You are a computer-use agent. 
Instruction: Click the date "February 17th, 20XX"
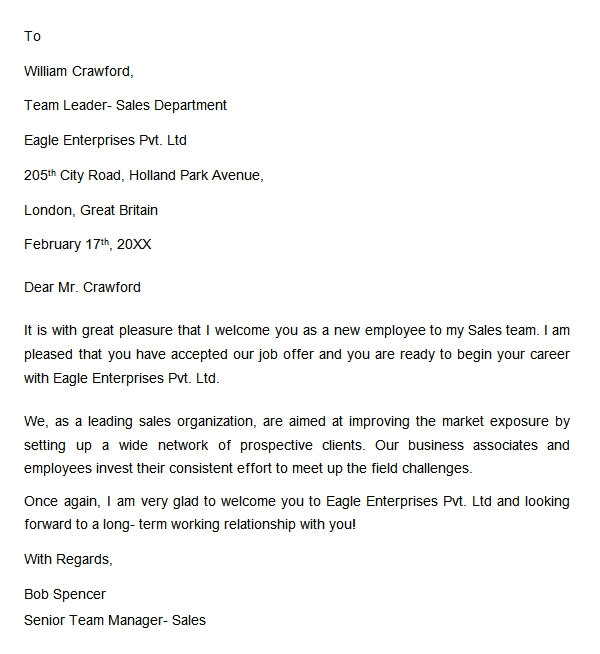coord(88,244)
